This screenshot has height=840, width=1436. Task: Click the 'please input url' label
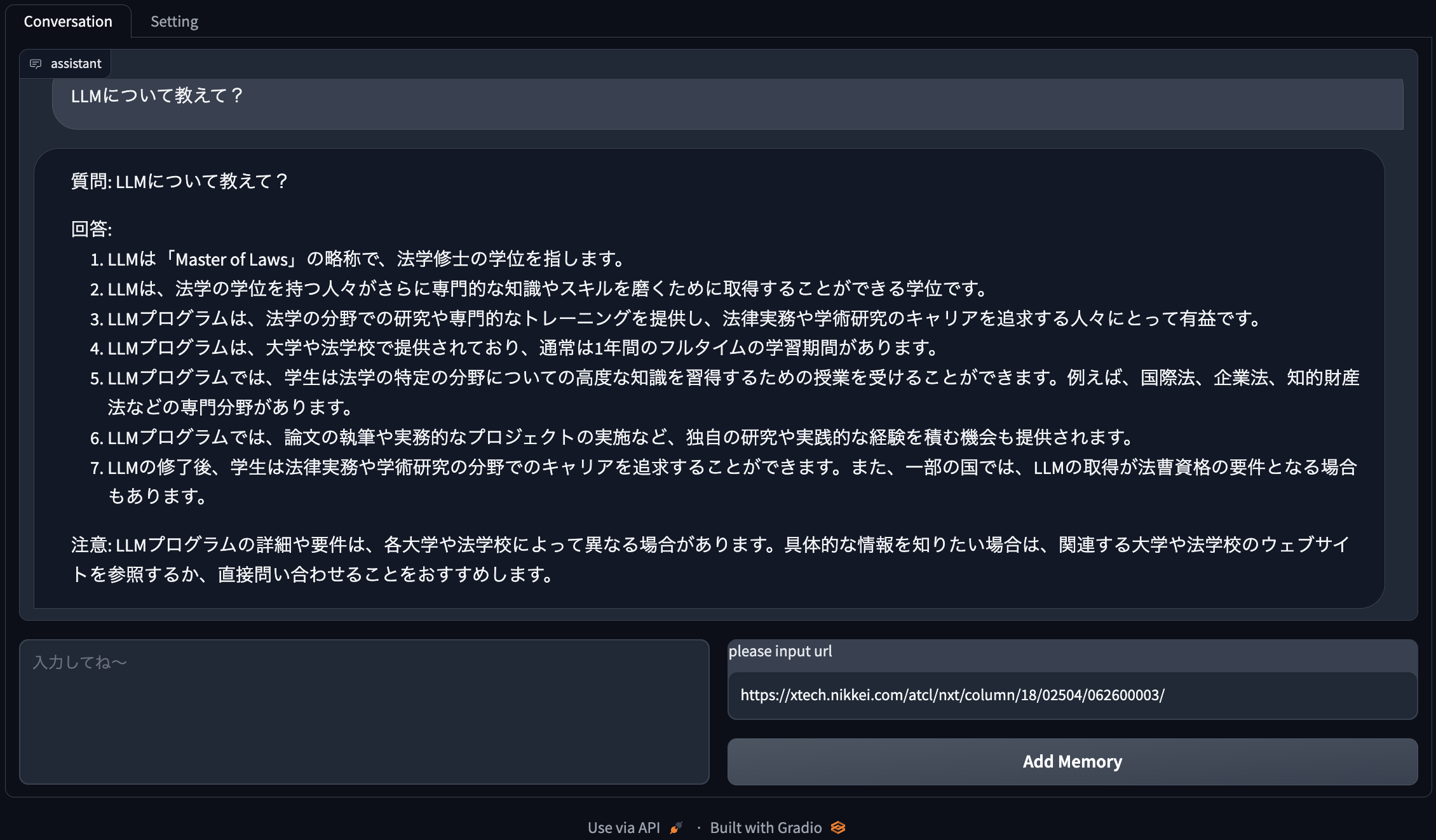(x=780, y=651)
